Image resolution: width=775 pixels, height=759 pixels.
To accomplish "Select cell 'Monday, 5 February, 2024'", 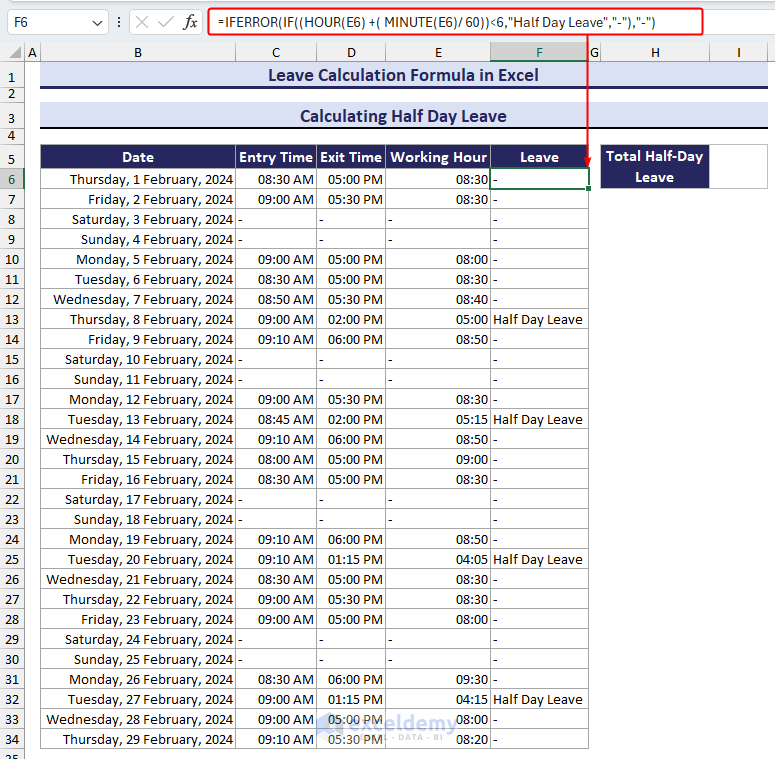I will tap(138, 259).
